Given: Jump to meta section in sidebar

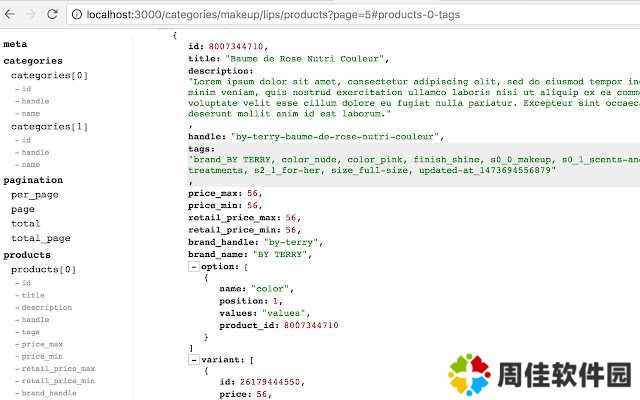Looking at the screenshot, I should [x=15, y=44].
